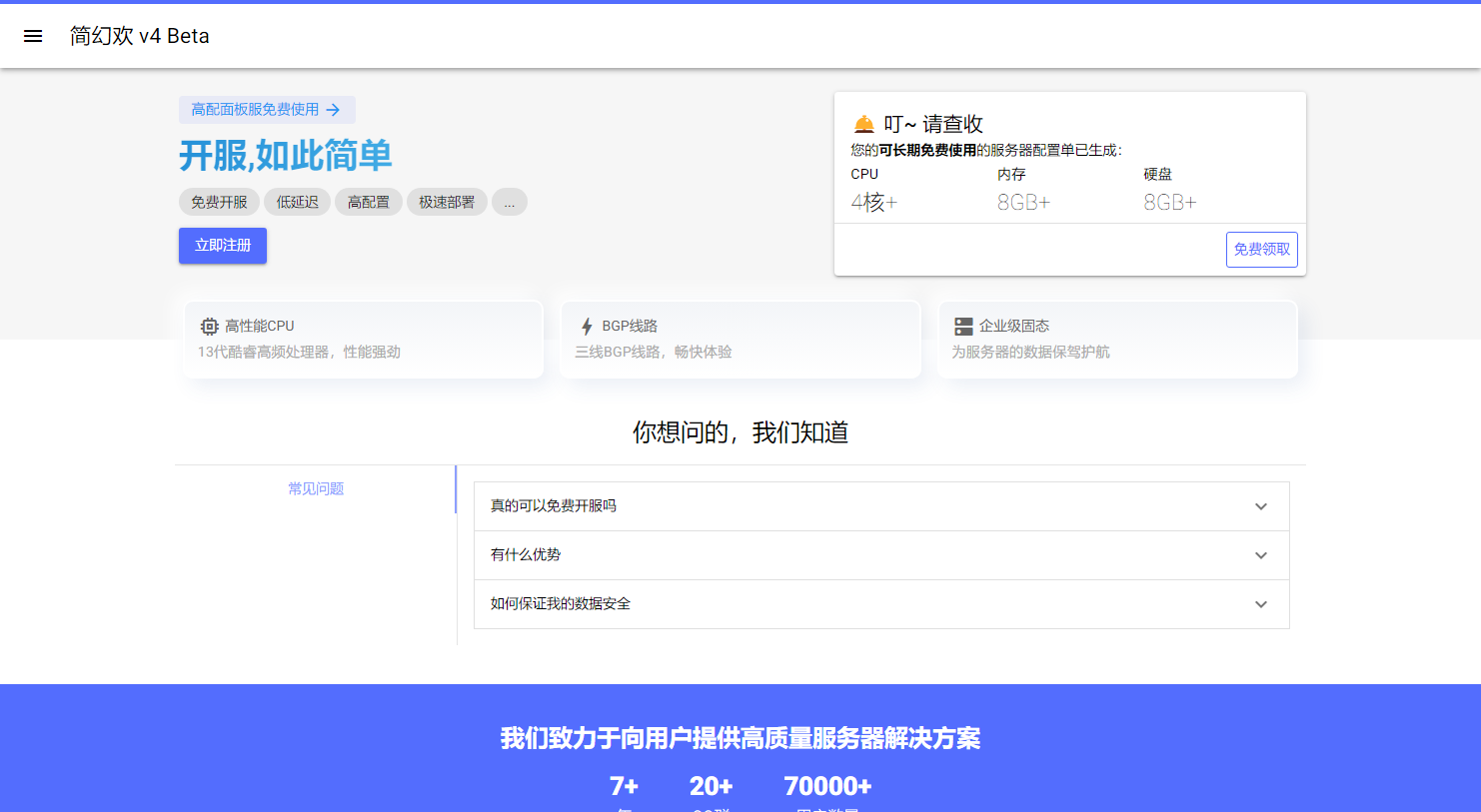Click the ... tag to reveal more features
Image resolution: width=1481 pixels, height=812 pixels.
pos(510,202)
